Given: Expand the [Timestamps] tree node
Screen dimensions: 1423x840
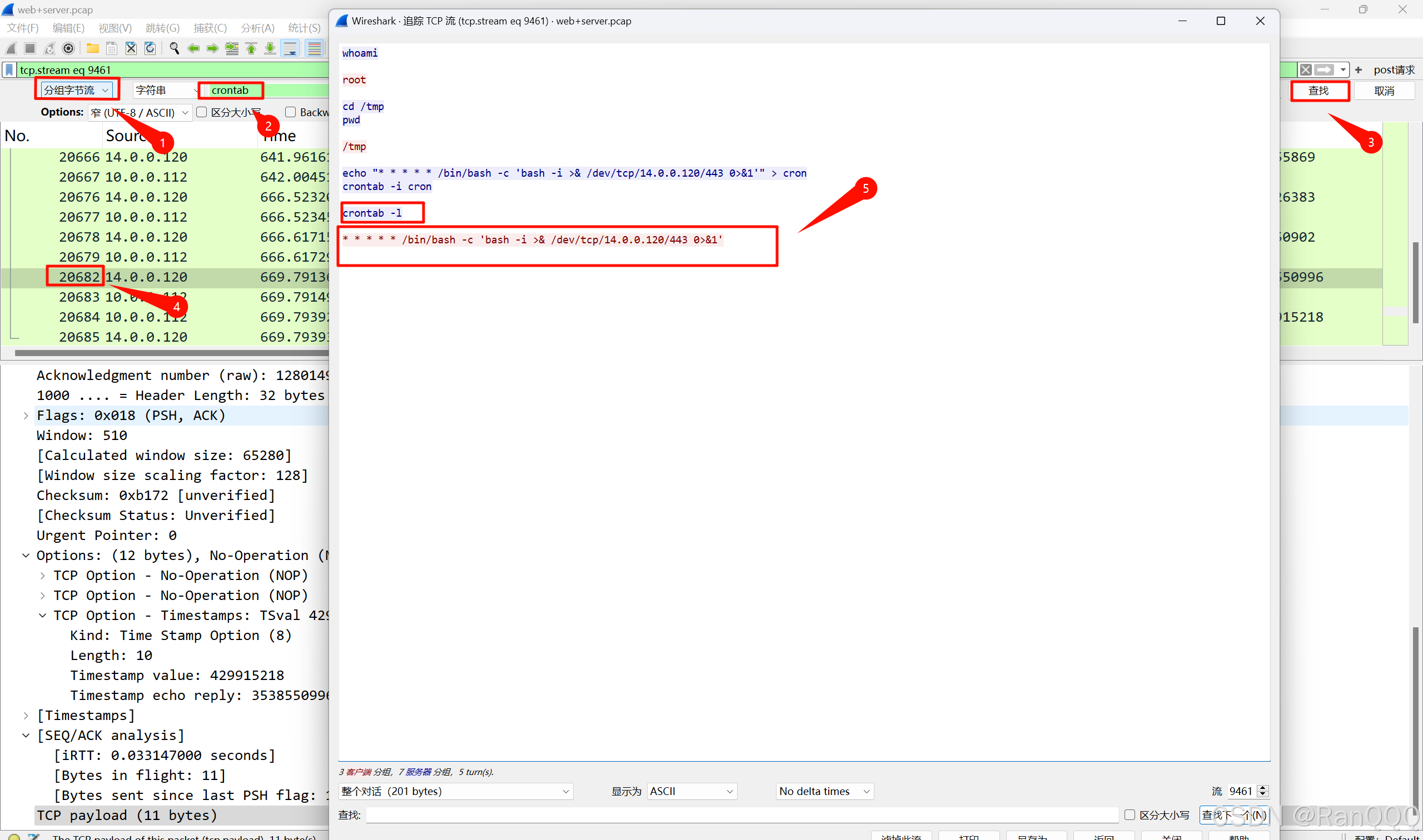Looking at the screenshot, I should [x=26, y=716].
